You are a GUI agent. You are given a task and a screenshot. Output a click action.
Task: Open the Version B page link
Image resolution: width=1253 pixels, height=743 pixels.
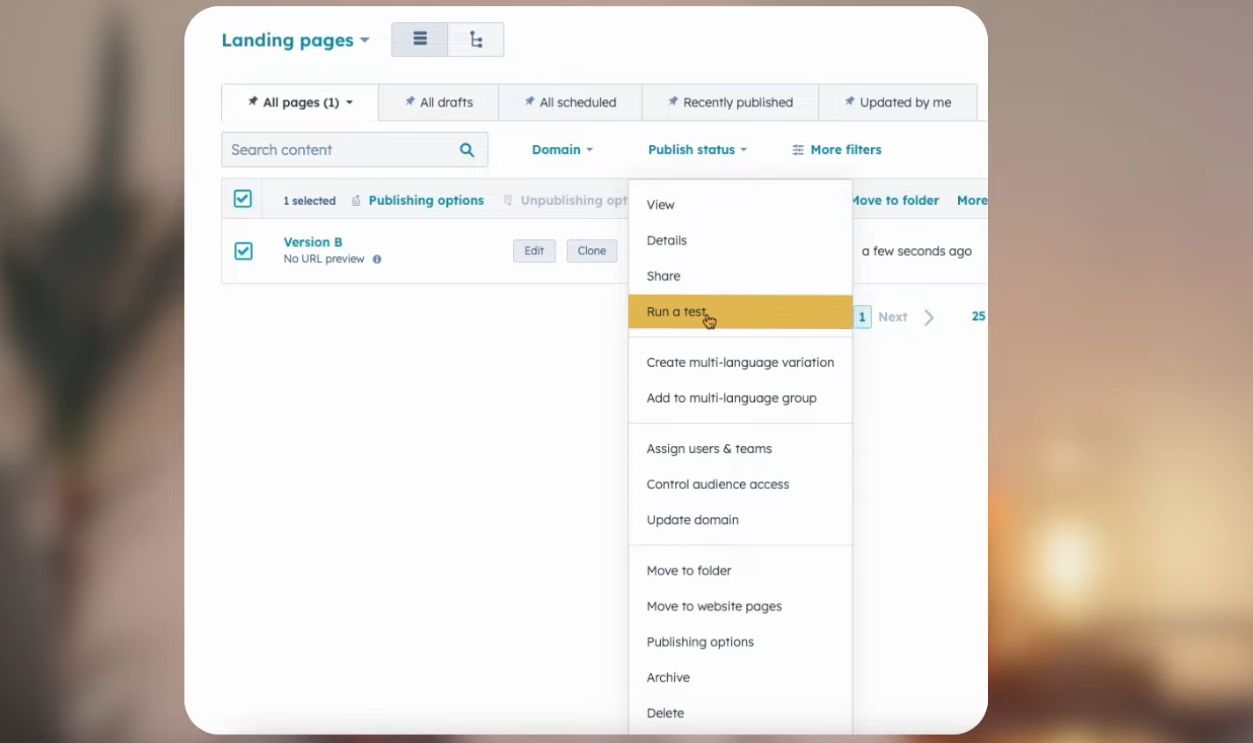click(313, 242)
